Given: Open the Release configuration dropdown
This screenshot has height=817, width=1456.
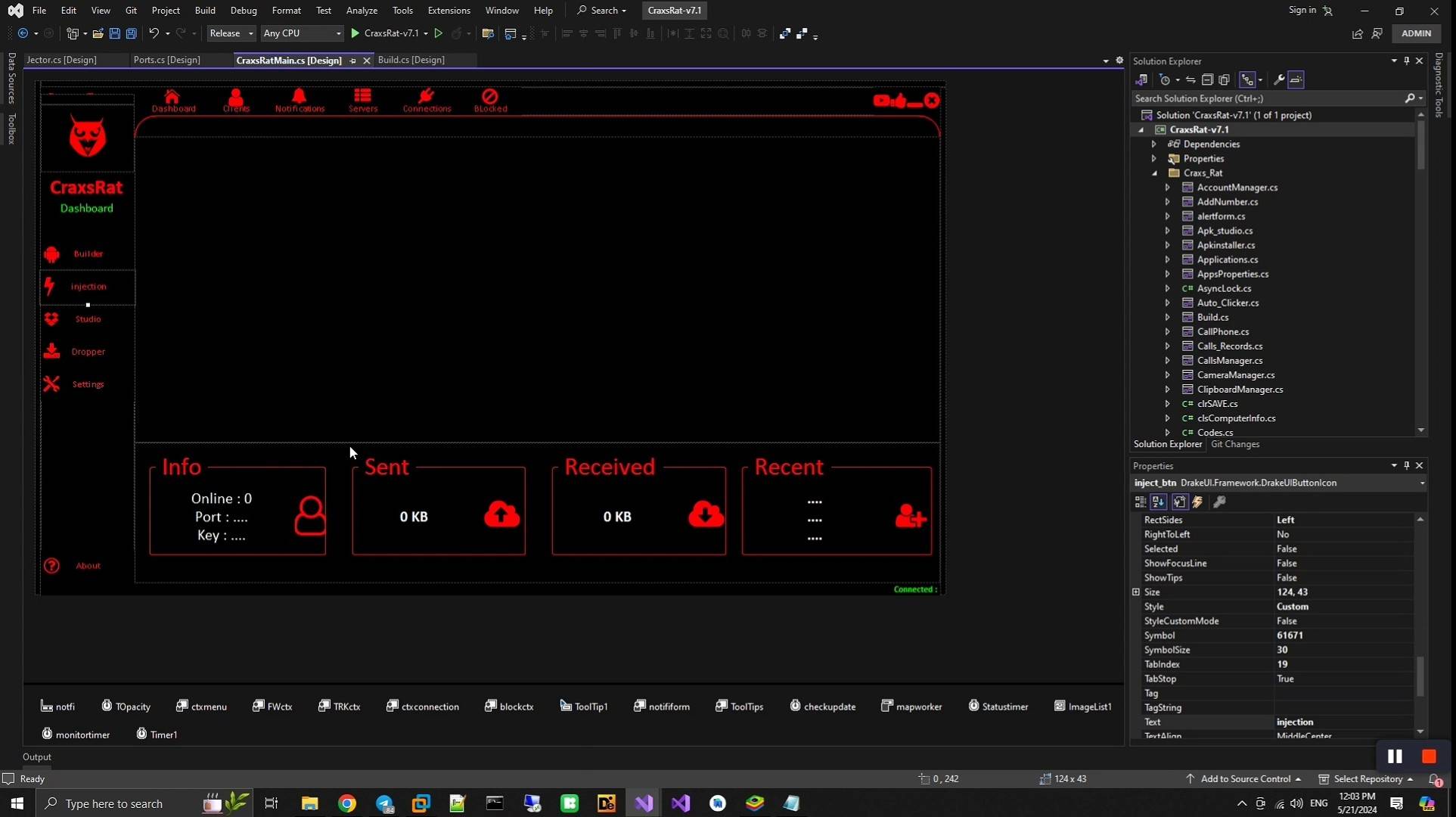Looking at the screenshot, I should pos(231,33).
